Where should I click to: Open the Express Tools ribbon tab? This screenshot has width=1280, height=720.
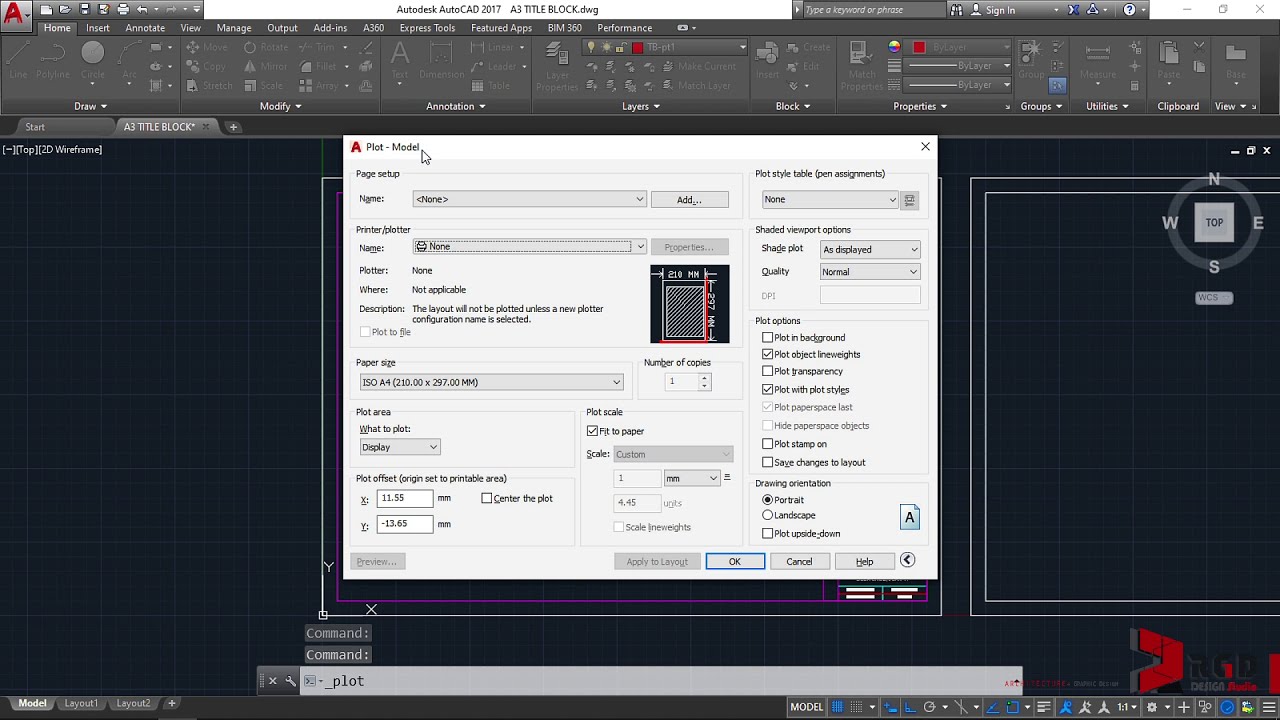point(427,28)
